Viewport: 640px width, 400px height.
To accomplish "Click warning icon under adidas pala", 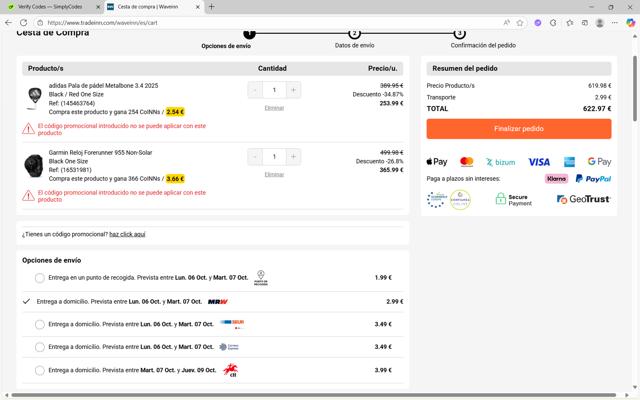I will tap(28, 129).
